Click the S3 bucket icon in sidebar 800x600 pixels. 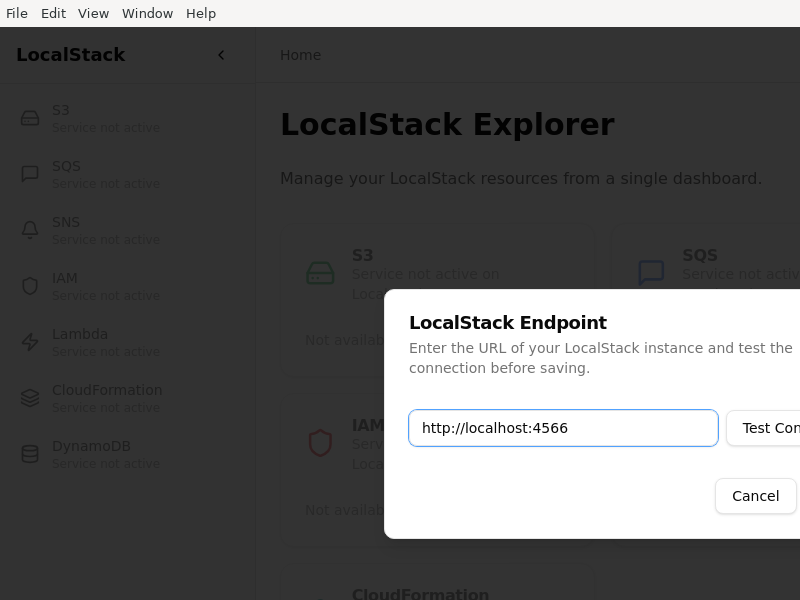(30, 118)
